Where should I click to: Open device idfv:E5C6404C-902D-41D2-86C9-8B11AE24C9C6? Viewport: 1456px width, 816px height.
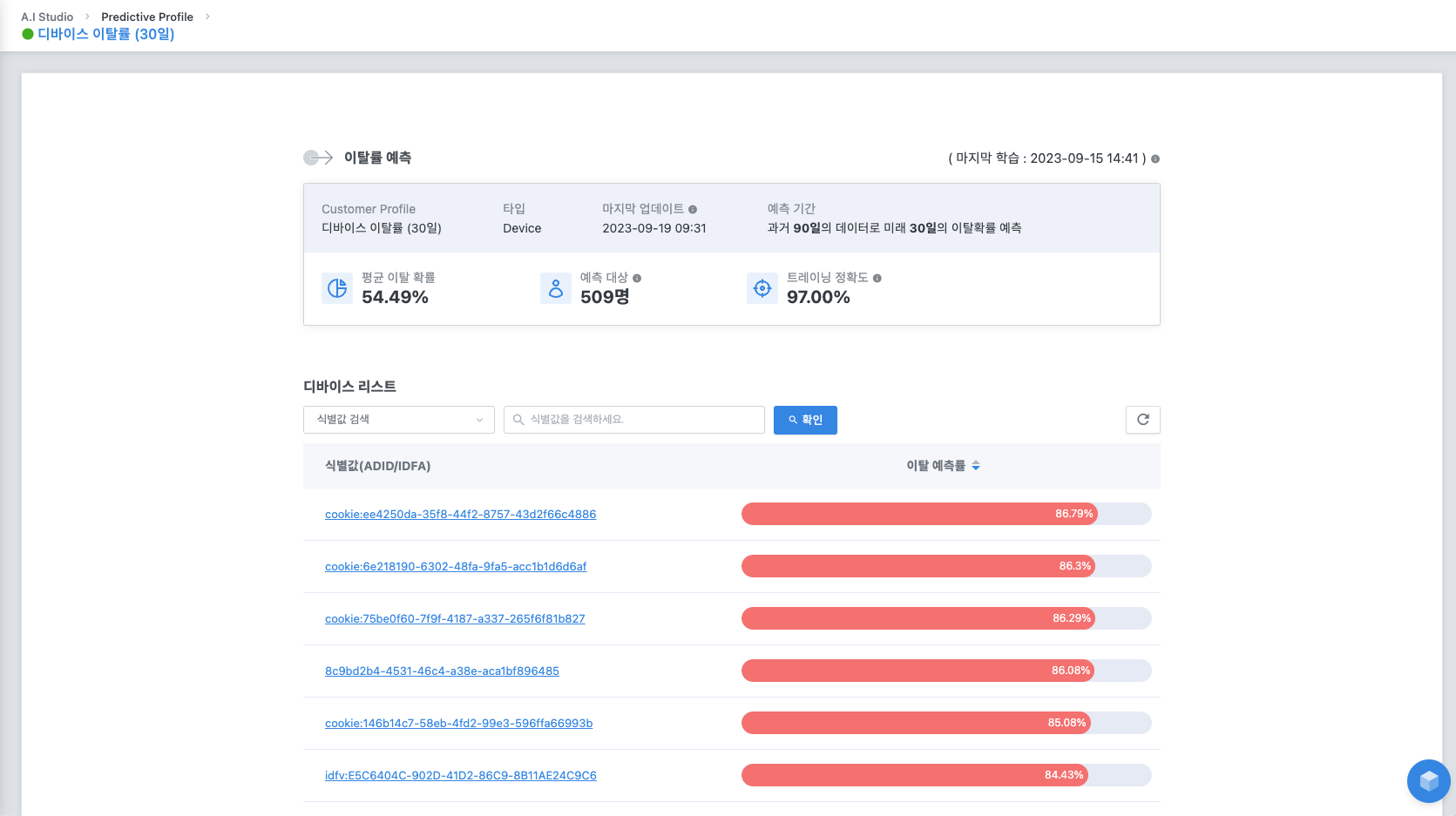pos(461,776)
